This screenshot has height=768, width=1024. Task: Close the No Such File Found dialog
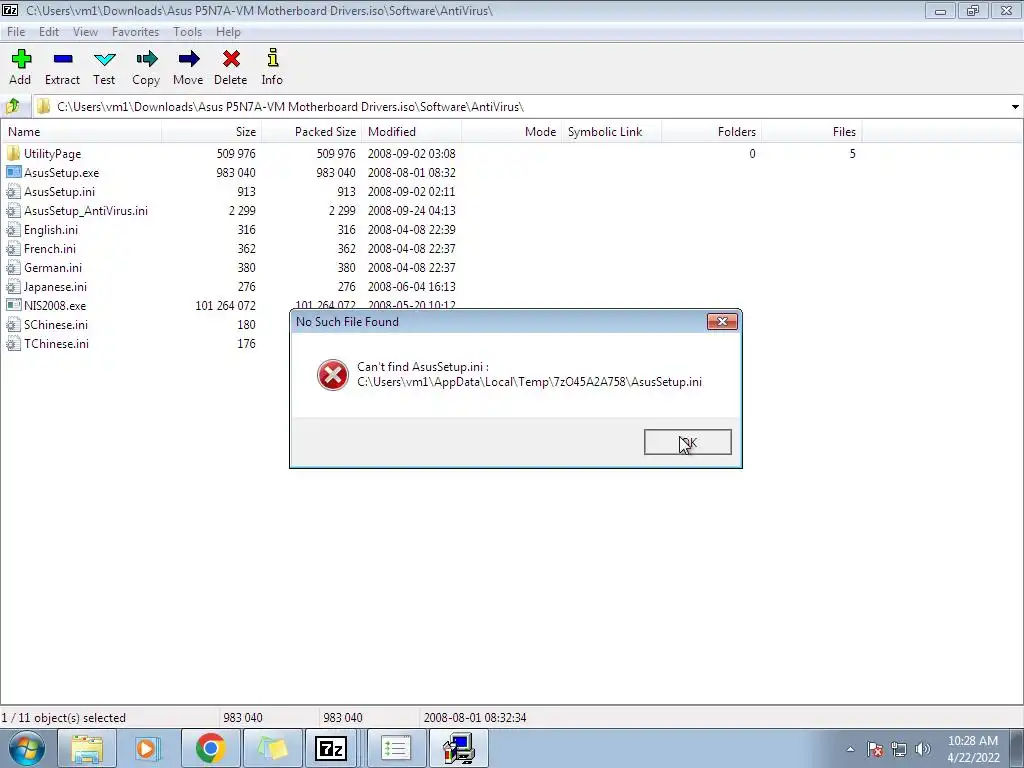722,321
